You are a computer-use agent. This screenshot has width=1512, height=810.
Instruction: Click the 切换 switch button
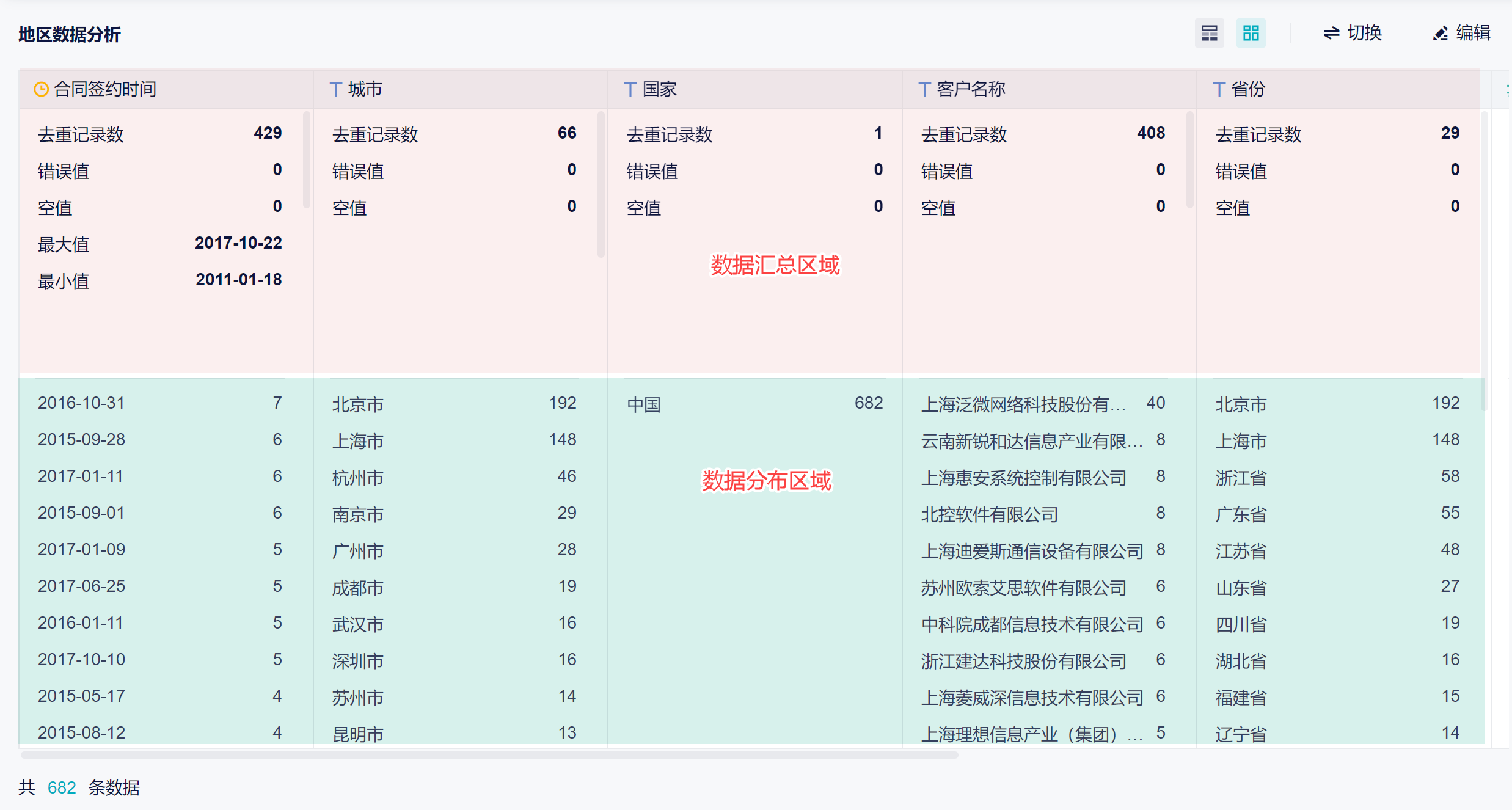[1353, 33]
